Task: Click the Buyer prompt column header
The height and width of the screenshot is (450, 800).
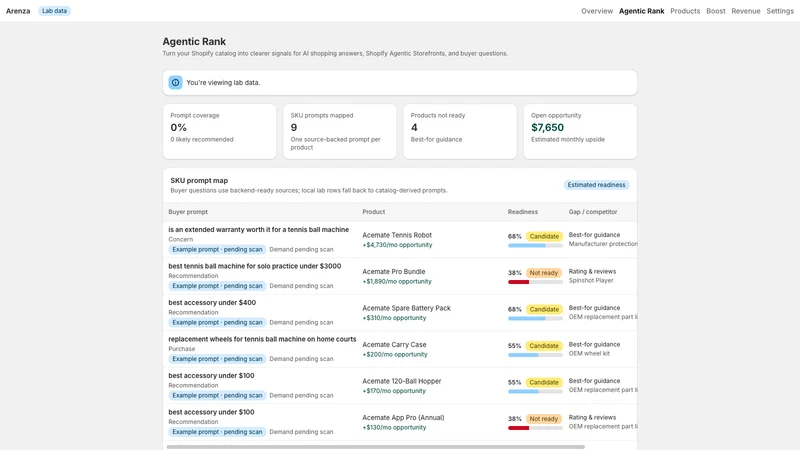Action: pyautogui.click(x=188, y=212)
